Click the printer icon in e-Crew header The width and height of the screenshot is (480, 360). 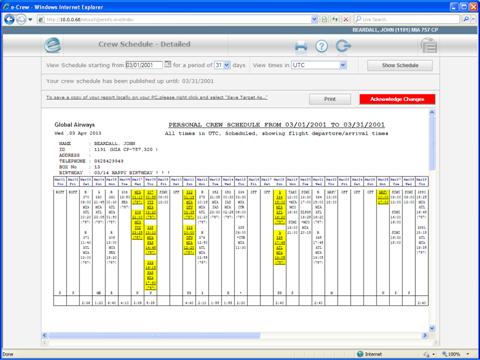[x=301, y=46]
